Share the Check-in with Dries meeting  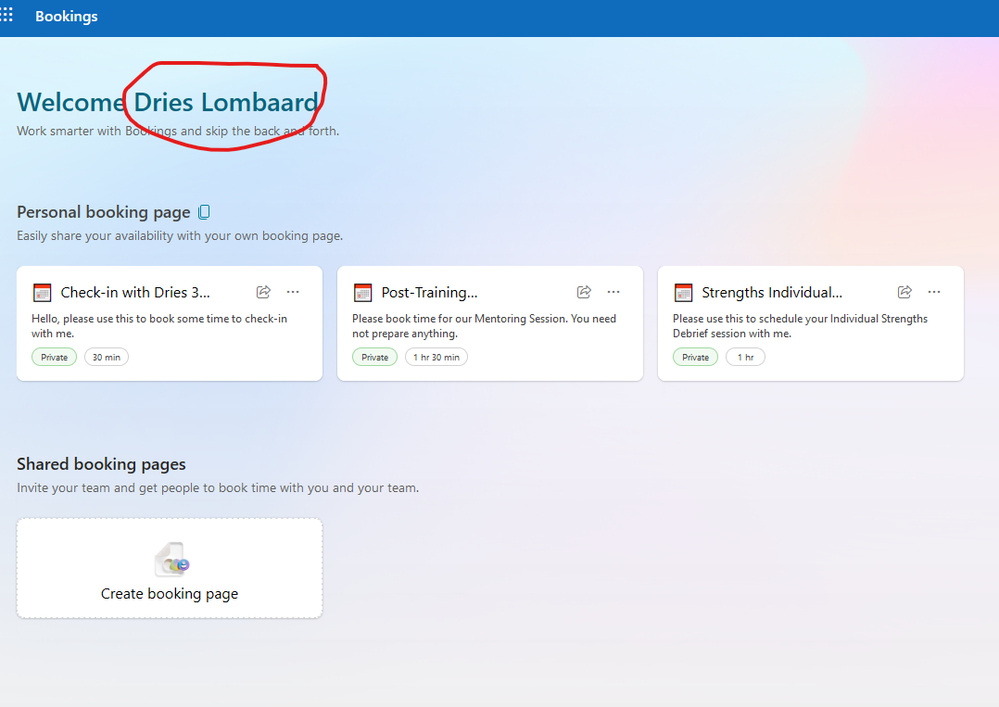click(x=263, y=292)
